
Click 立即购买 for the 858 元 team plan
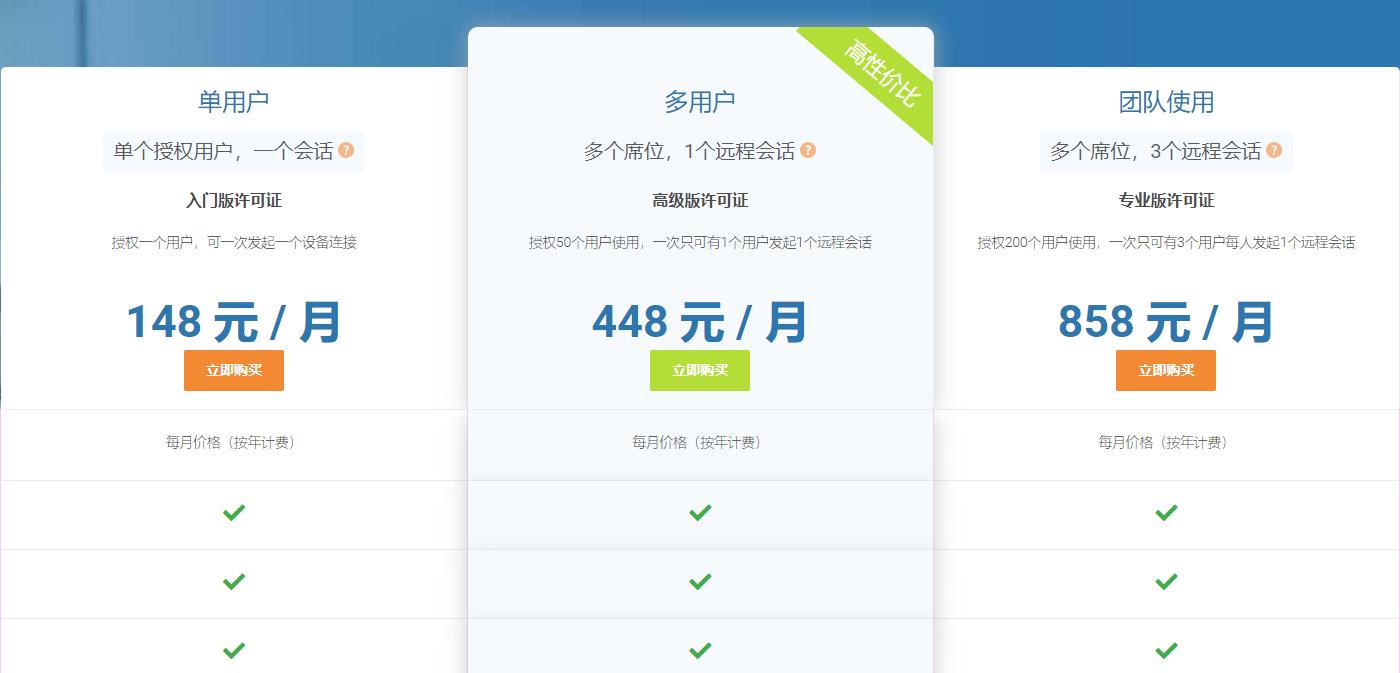(x=1165, y=370)
